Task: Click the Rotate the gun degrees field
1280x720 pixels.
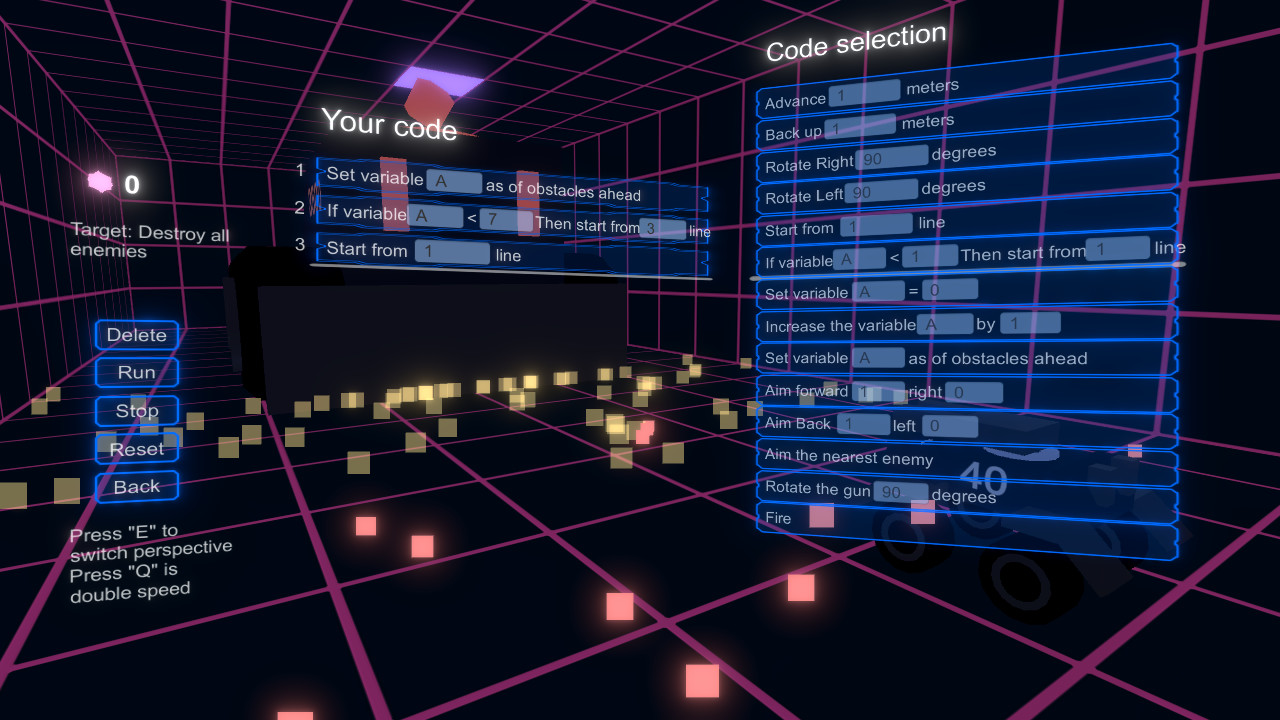Action: [902, 491]
